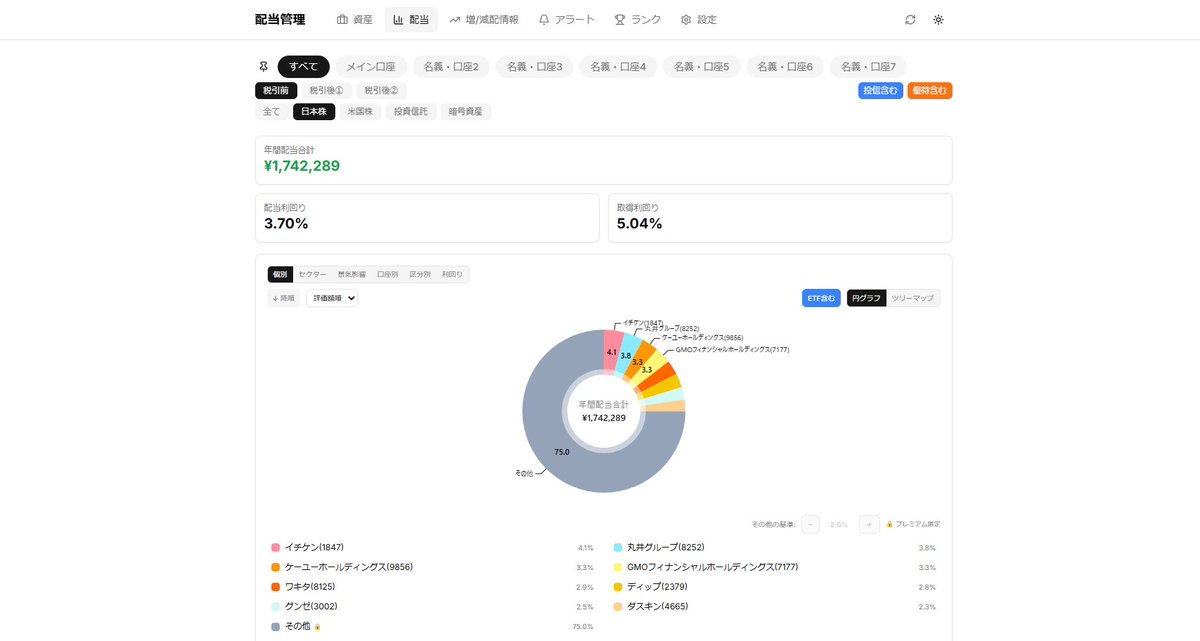Select the 名義・口座2 account filter
The width and height of the screenshot is (1200, 641).
(x=451, y=67)
